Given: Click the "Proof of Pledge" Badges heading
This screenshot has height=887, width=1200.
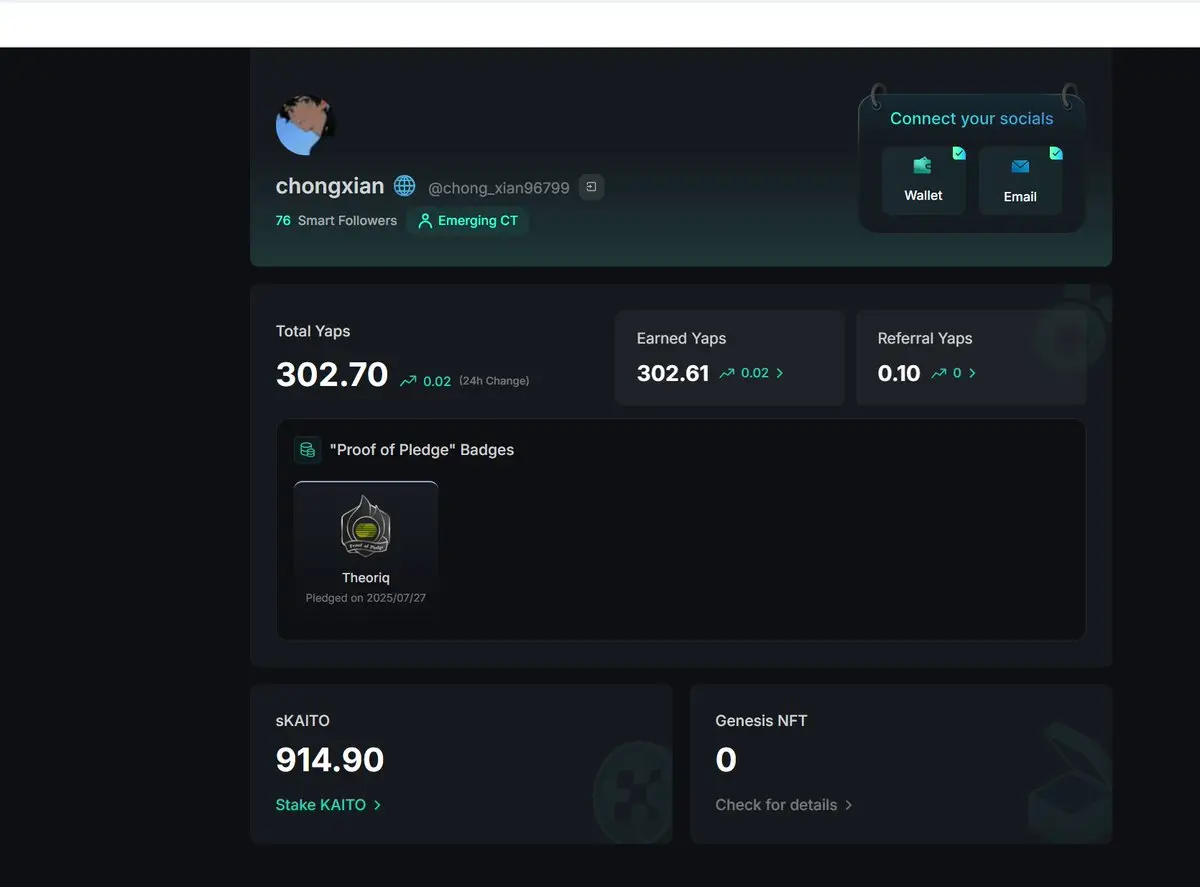Looking at the screenshot, I should pos(422,450).
